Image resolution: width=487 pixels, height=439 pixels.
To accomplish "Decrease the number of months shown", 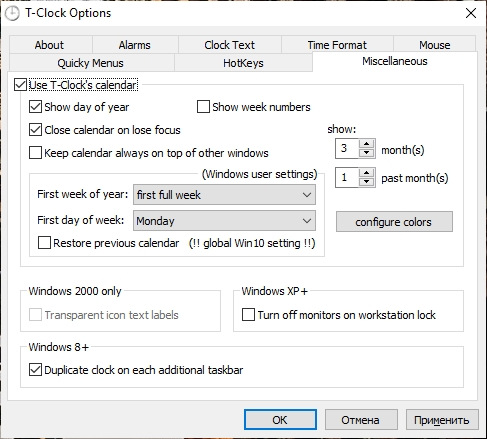I will coord(367,153).
